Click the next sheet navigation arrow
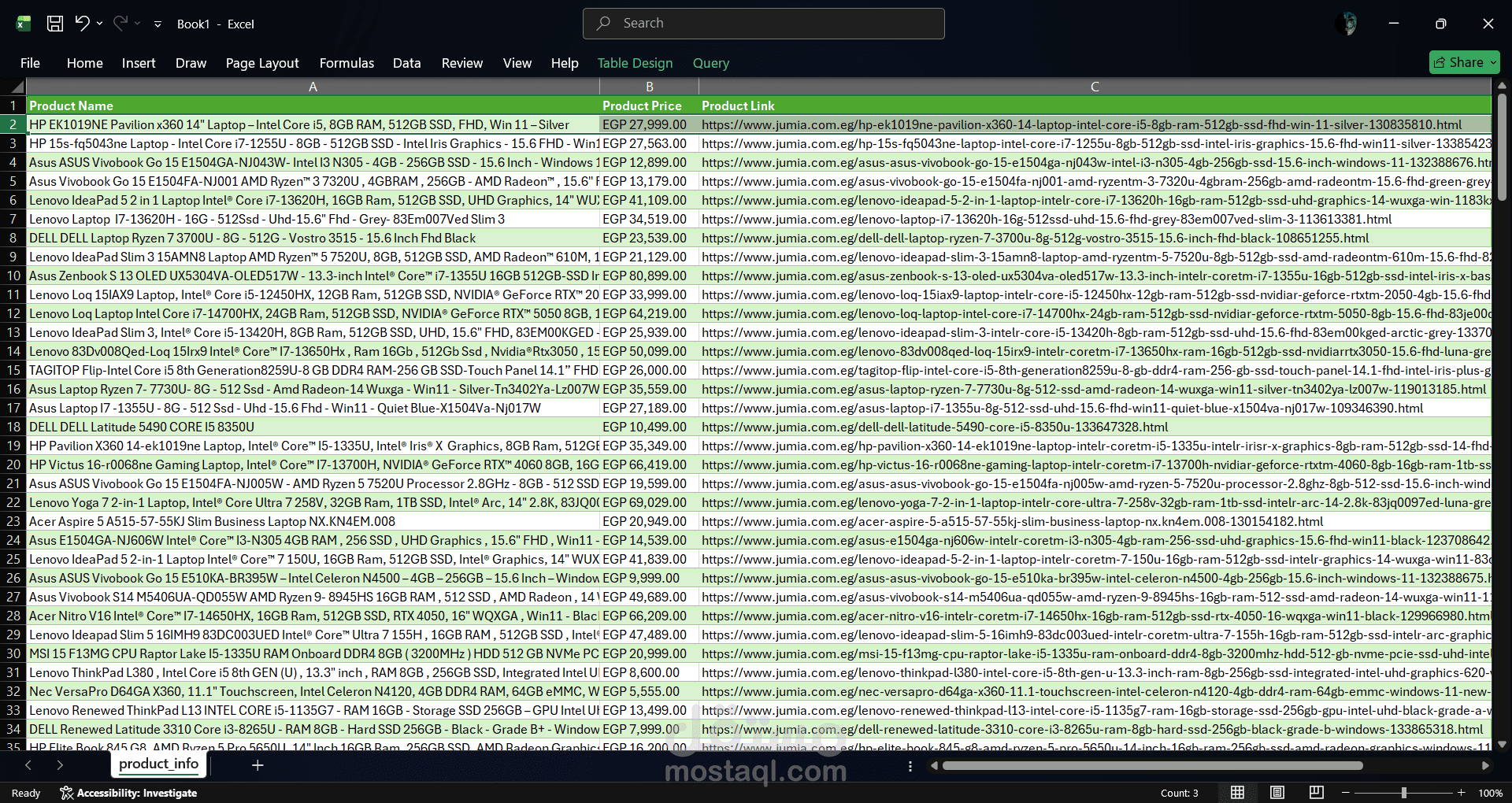This screenshot has height=803, width=1512. point(60,764)
